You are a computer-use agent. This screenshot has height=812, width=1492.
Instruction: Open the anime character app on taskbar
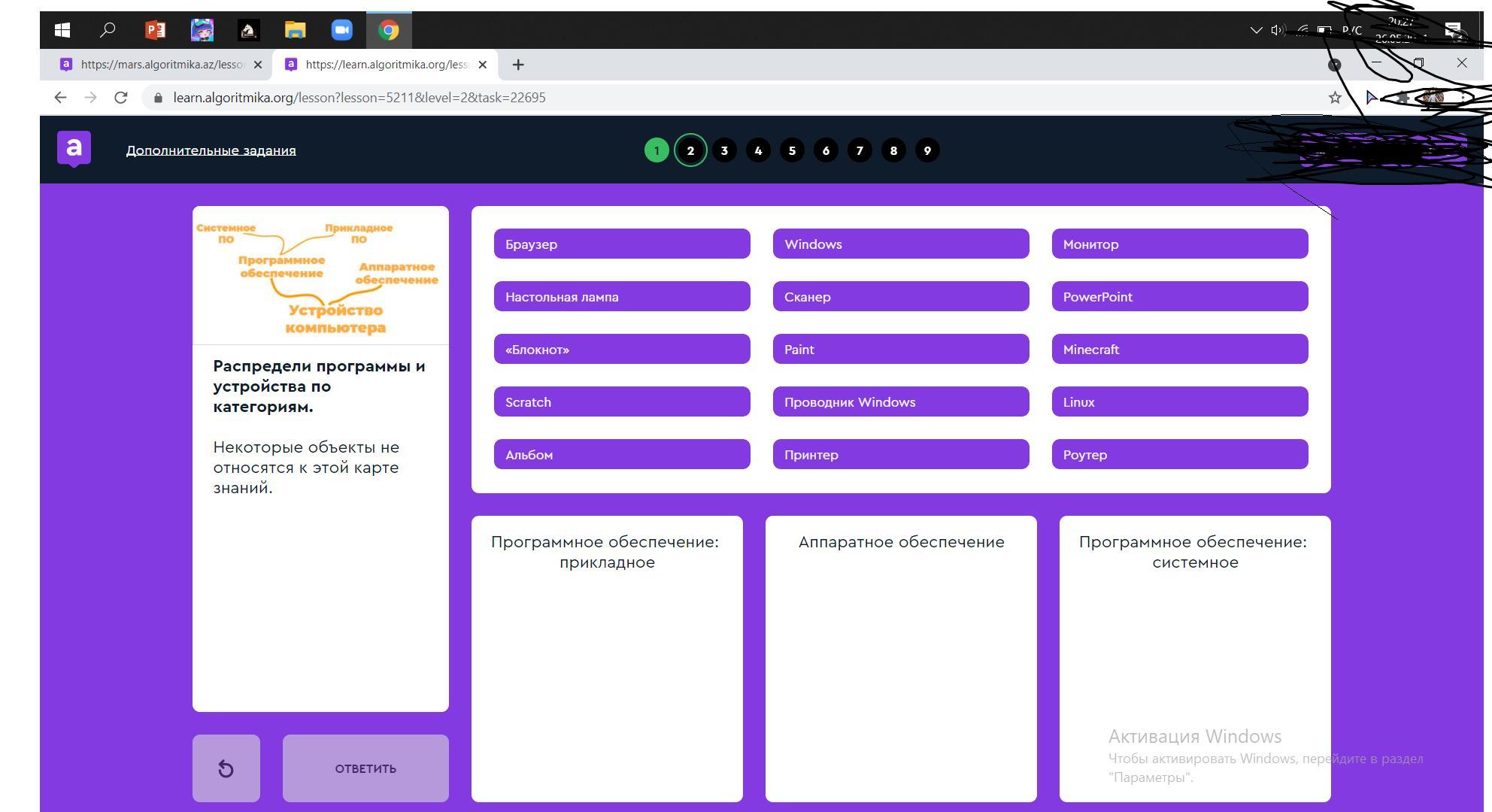pos(202,30)
